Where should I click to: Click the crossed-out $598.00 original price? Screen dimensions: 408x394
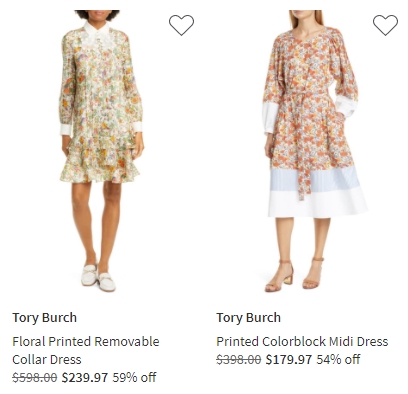(35, 378)
